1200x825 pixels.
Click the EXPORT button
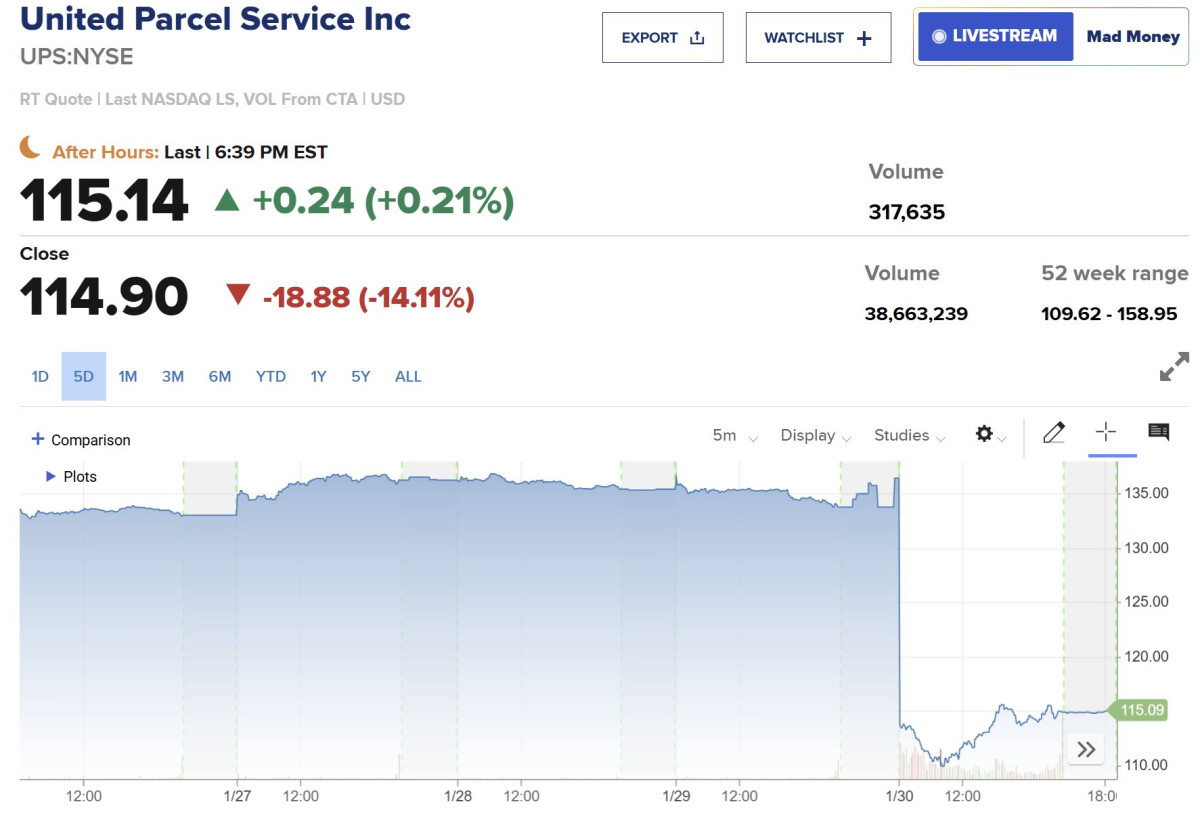click(x=662, y=38)
